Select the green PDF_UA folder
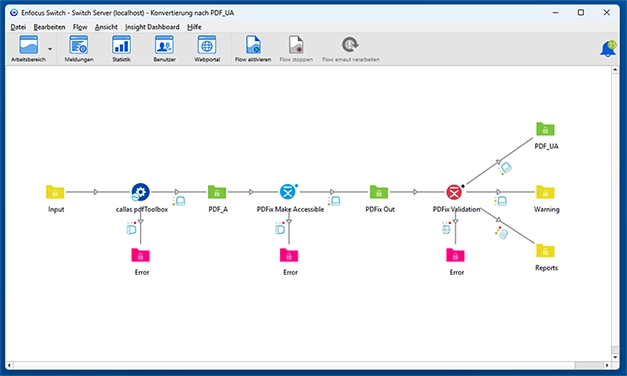Viewport: 627px width, 376px height. [545, 129]
